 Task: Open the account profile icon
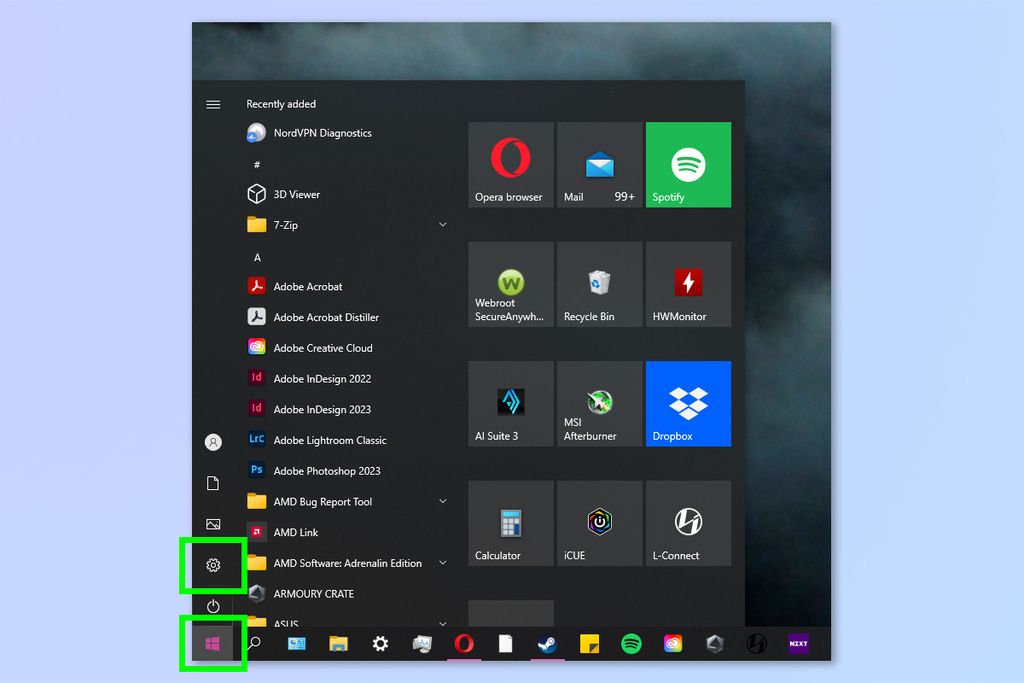click(x=213, y=441)
